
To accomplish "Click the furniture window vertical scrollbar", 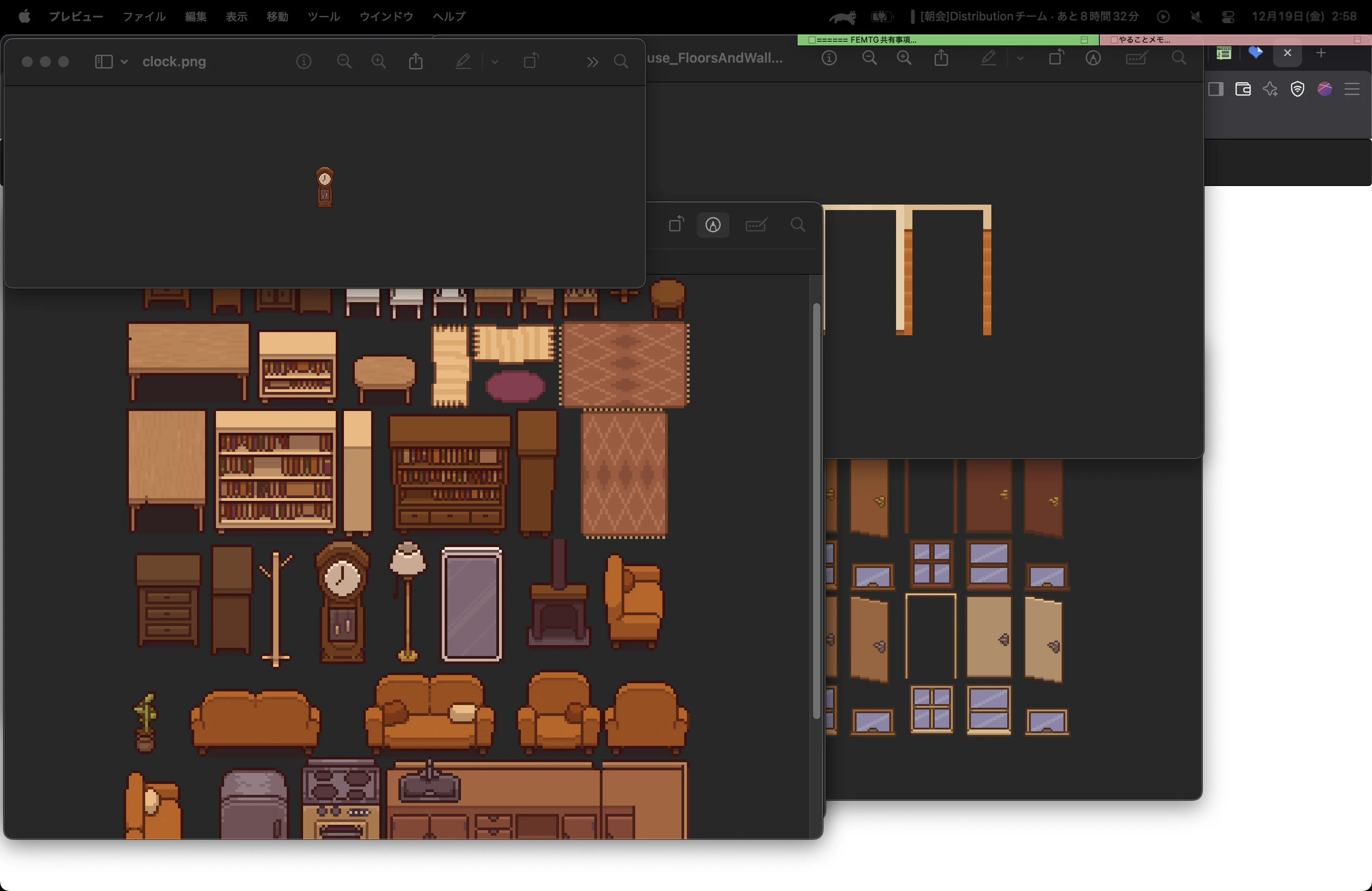I will tap(816, 510).
